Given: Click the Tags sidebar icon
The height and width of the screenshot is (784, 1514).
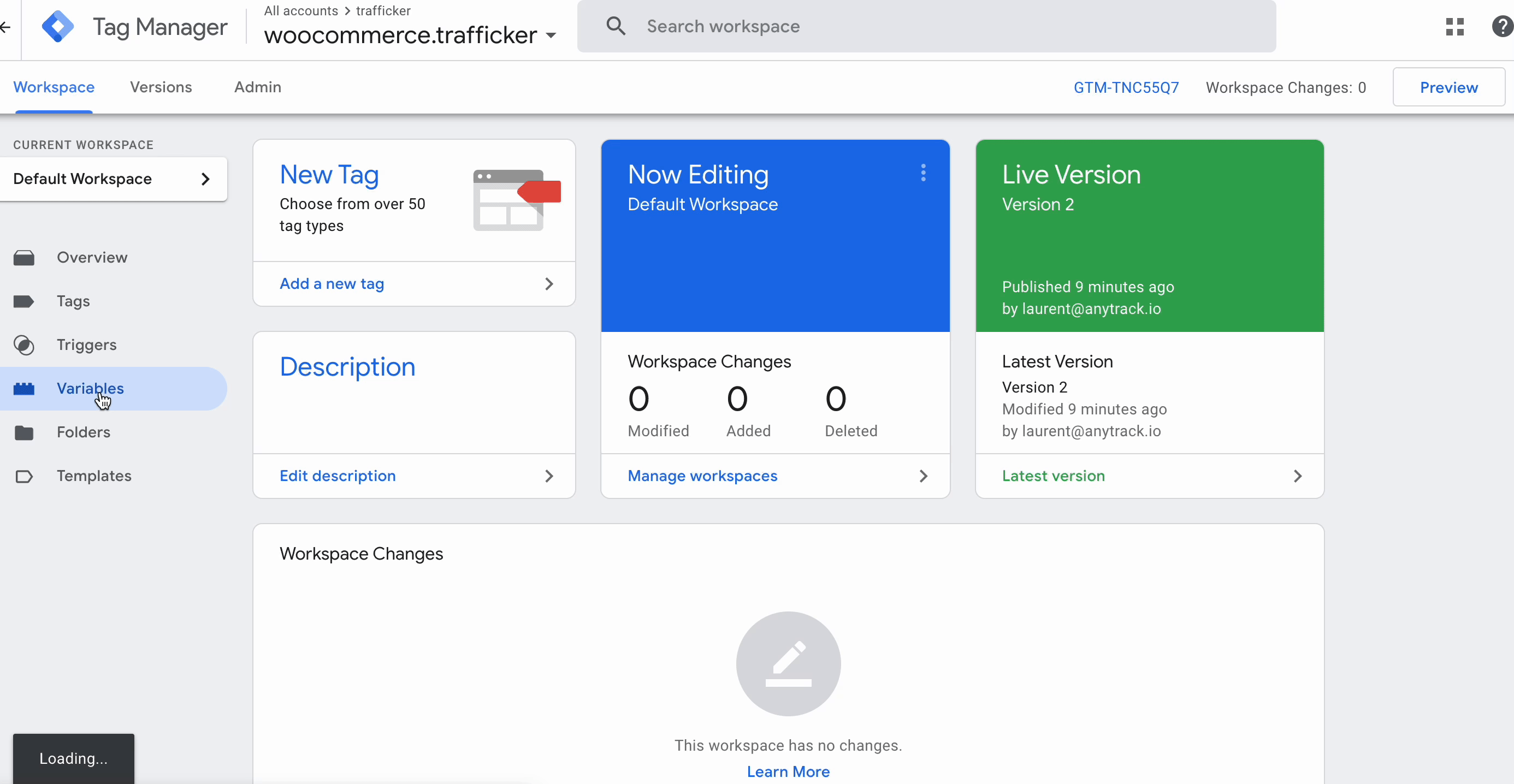Looking at the screenshot, I should pyautogui.click(x=24, y=301).
